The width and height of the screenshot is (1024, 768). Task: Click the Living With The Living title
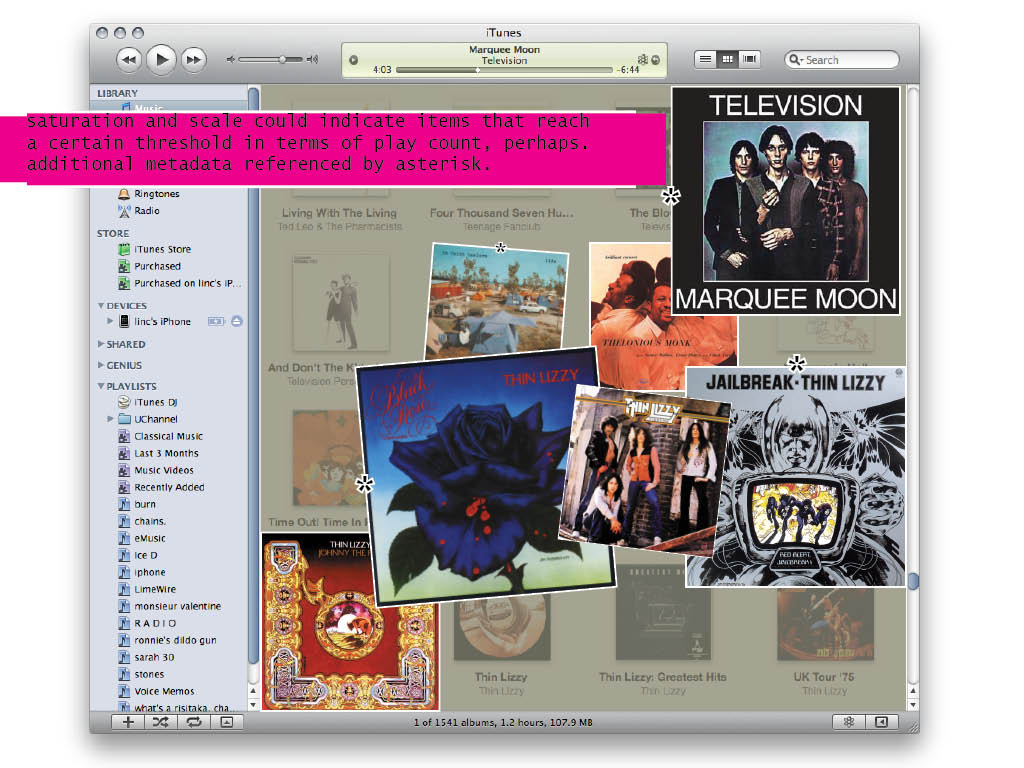click(339, 213)
